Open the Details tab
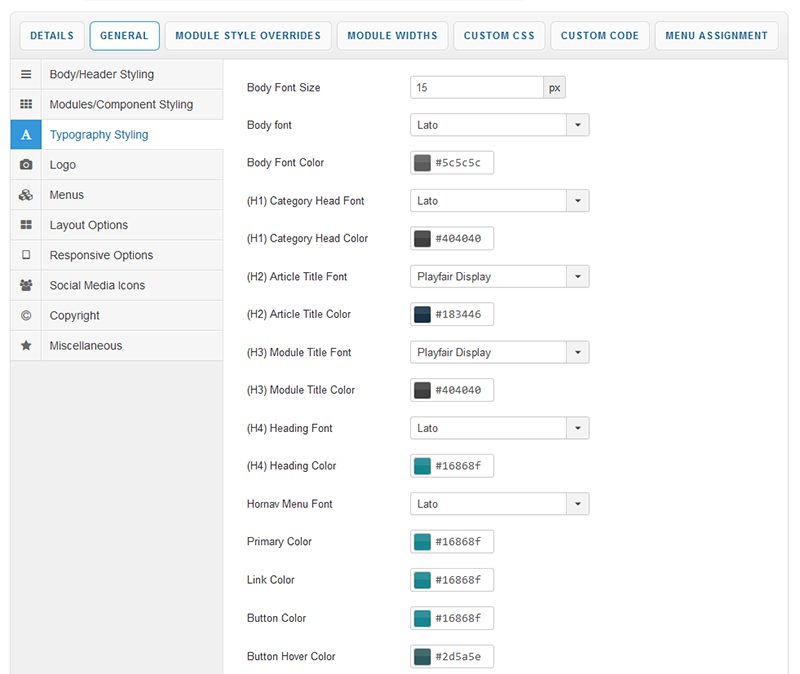 click(52, 36)
